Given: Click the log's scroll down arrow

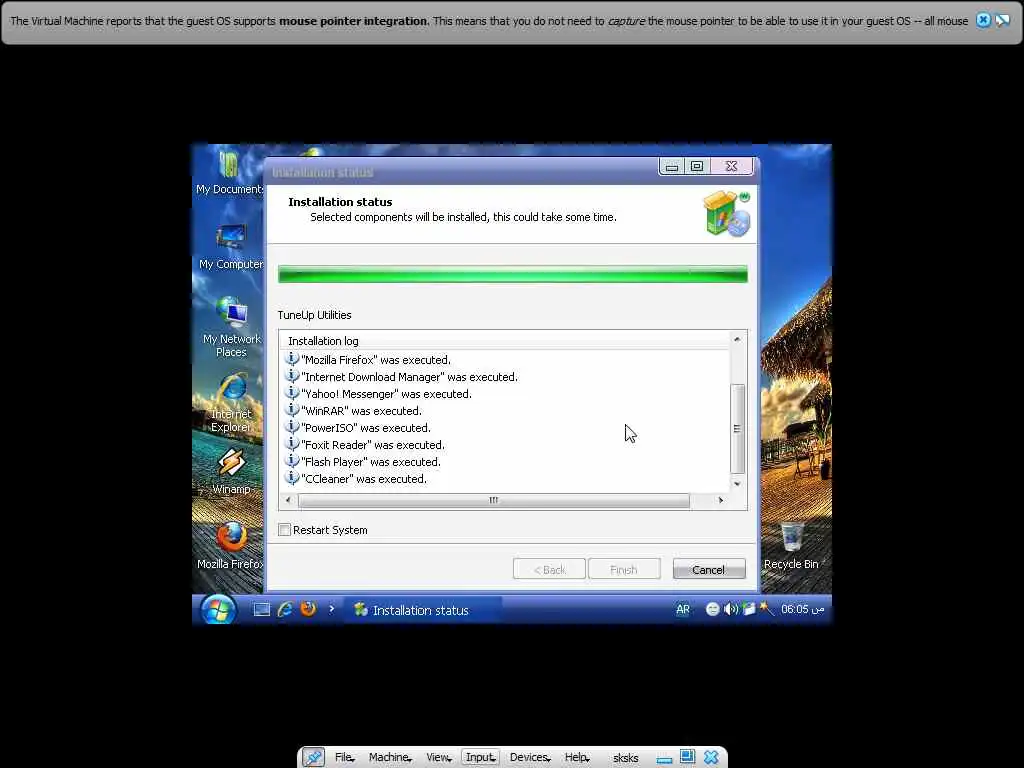Looking at the screenshot, I should 737,484.
